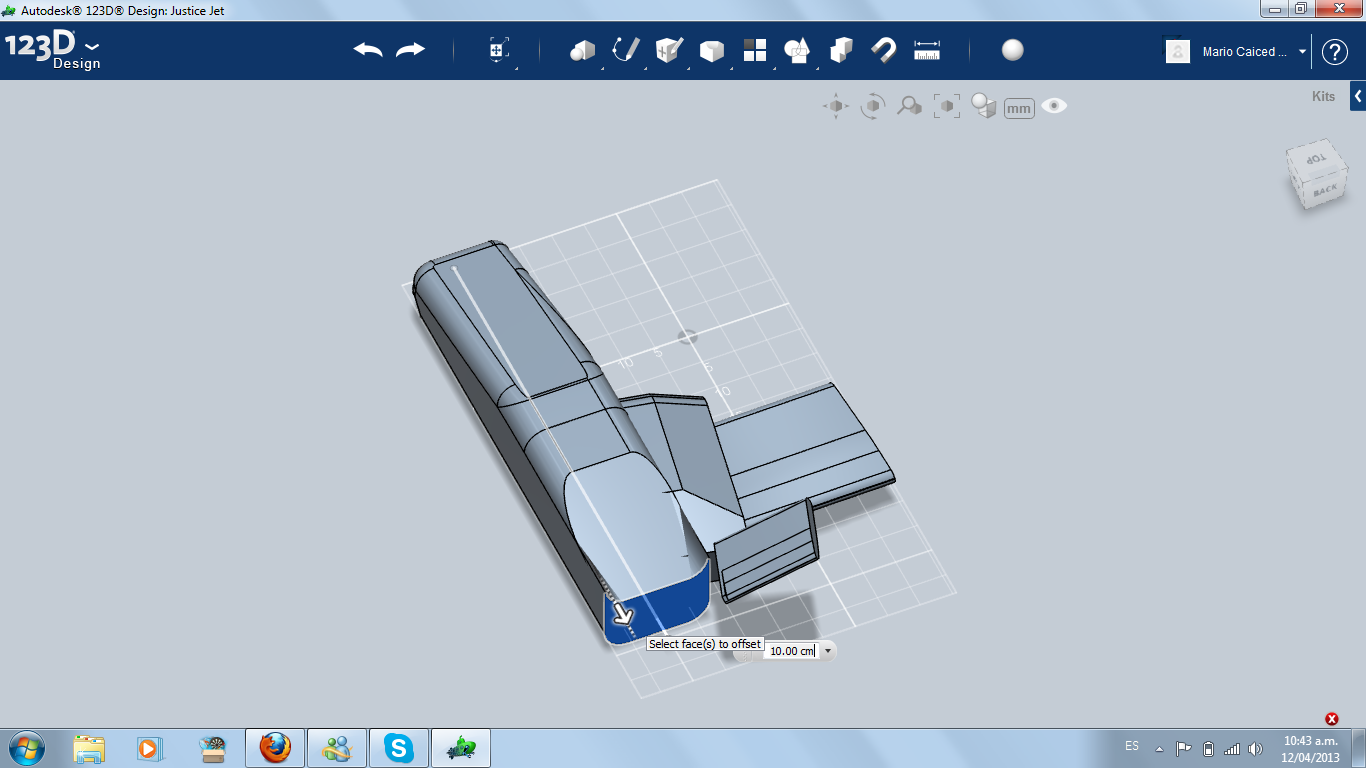
Task: Open the Grouping tool icon
Action: pyautogui.click(x=797, y=50)
